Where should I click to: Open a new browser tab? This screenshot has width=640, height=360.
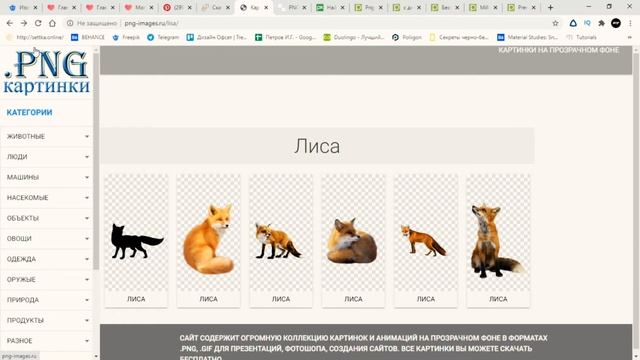(x=550, y=7)
